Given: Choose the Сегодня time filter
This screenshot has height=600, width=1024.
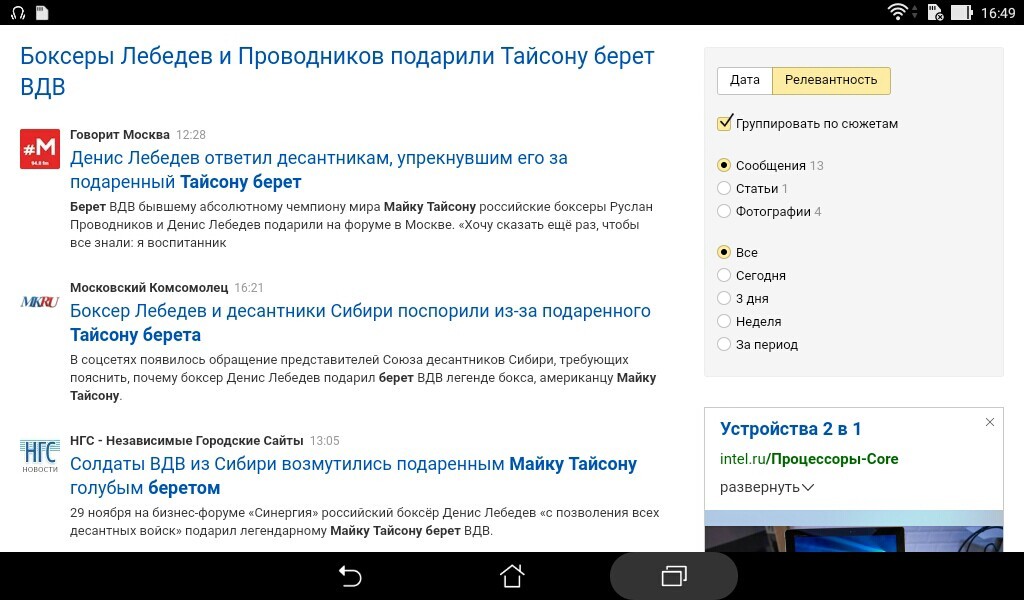Looking at the screenshot, I should point(724,275).
